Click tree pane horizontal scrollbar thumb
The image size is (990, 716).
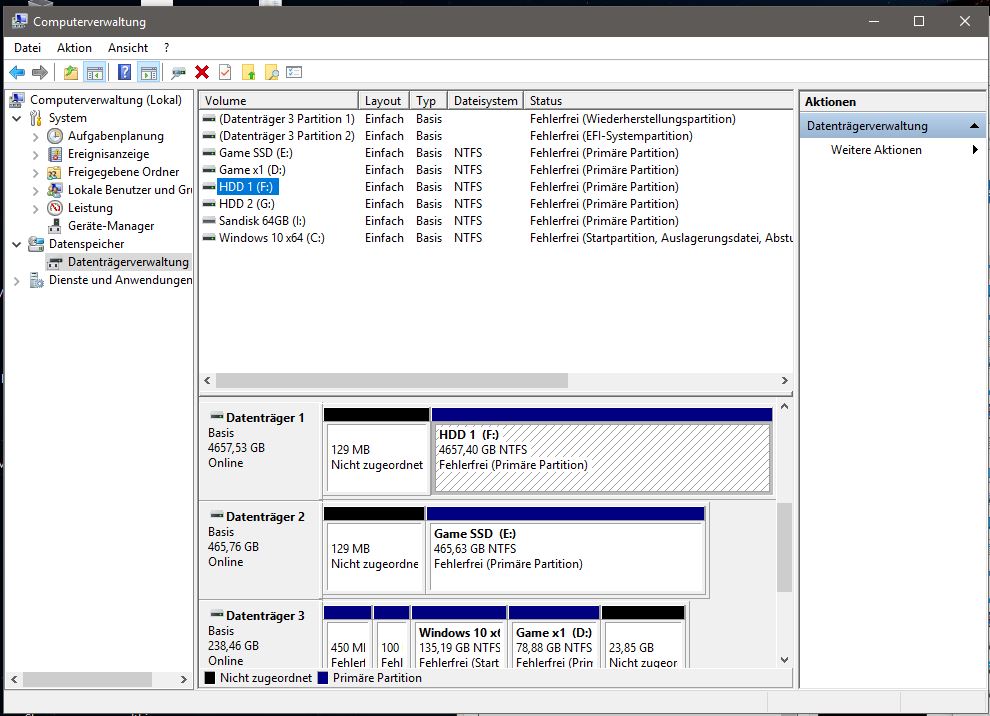[x=87, y=679]
